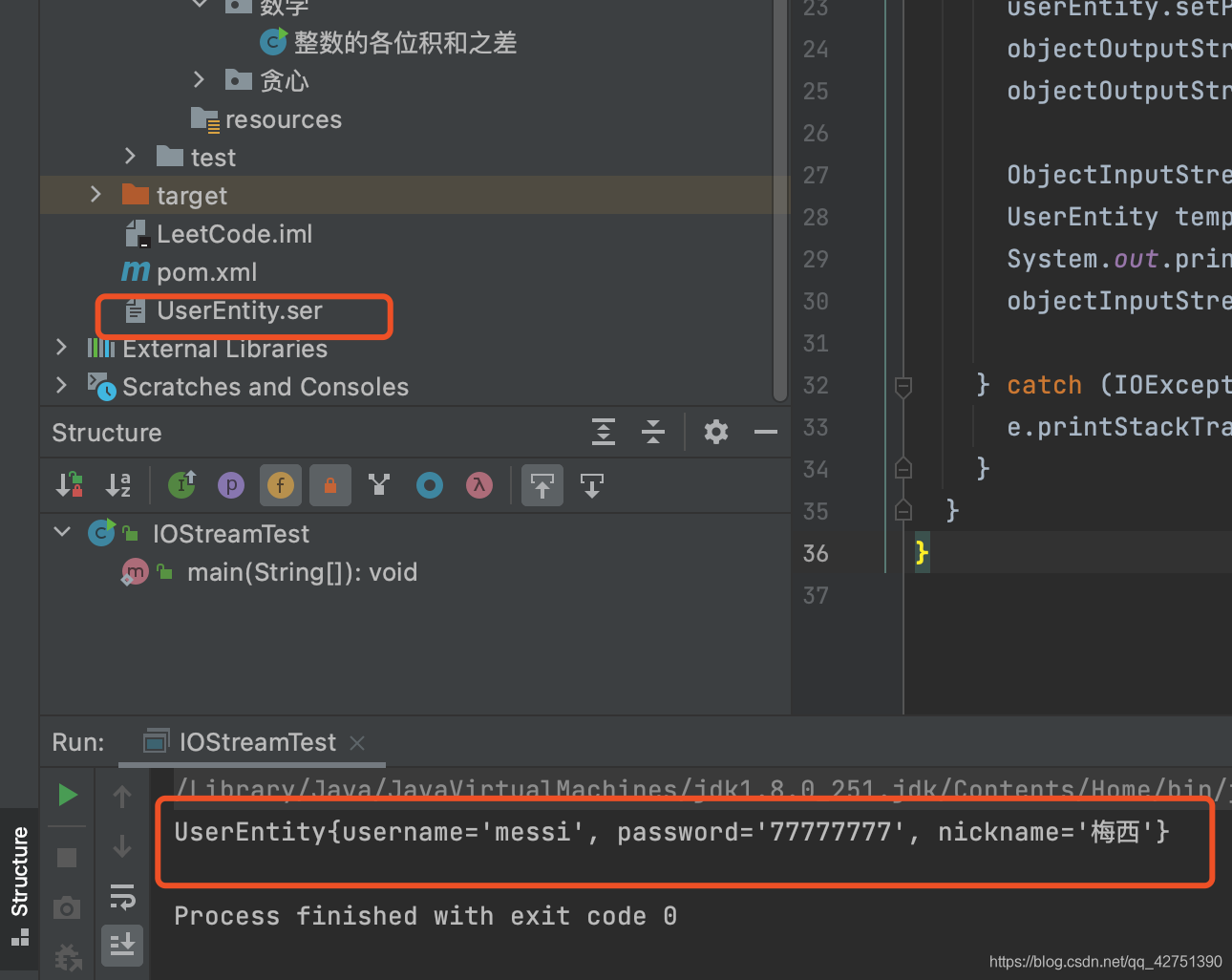Expand the 贪心 package folder
The height and width of the screenshot is (980, 1232).
click(199, 80)
